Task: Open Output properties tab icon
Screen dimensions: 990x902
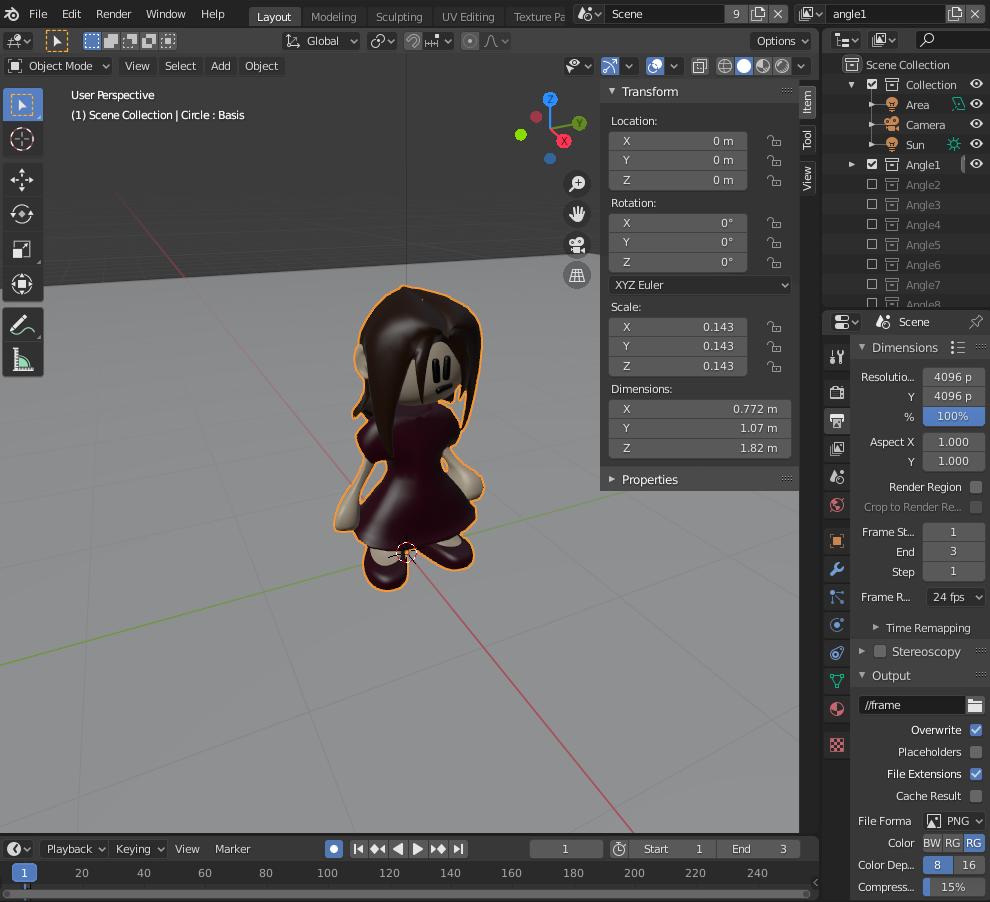Action: 837,420
